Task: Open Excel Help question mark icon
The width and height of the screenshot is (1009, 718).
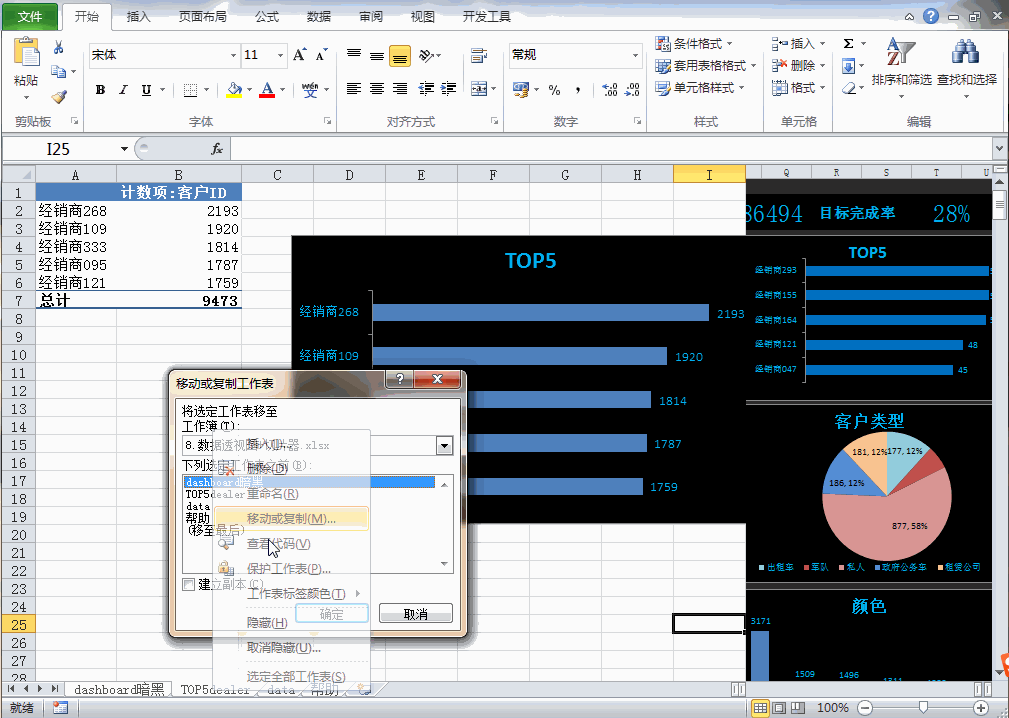Action: (x=930, y=16)
